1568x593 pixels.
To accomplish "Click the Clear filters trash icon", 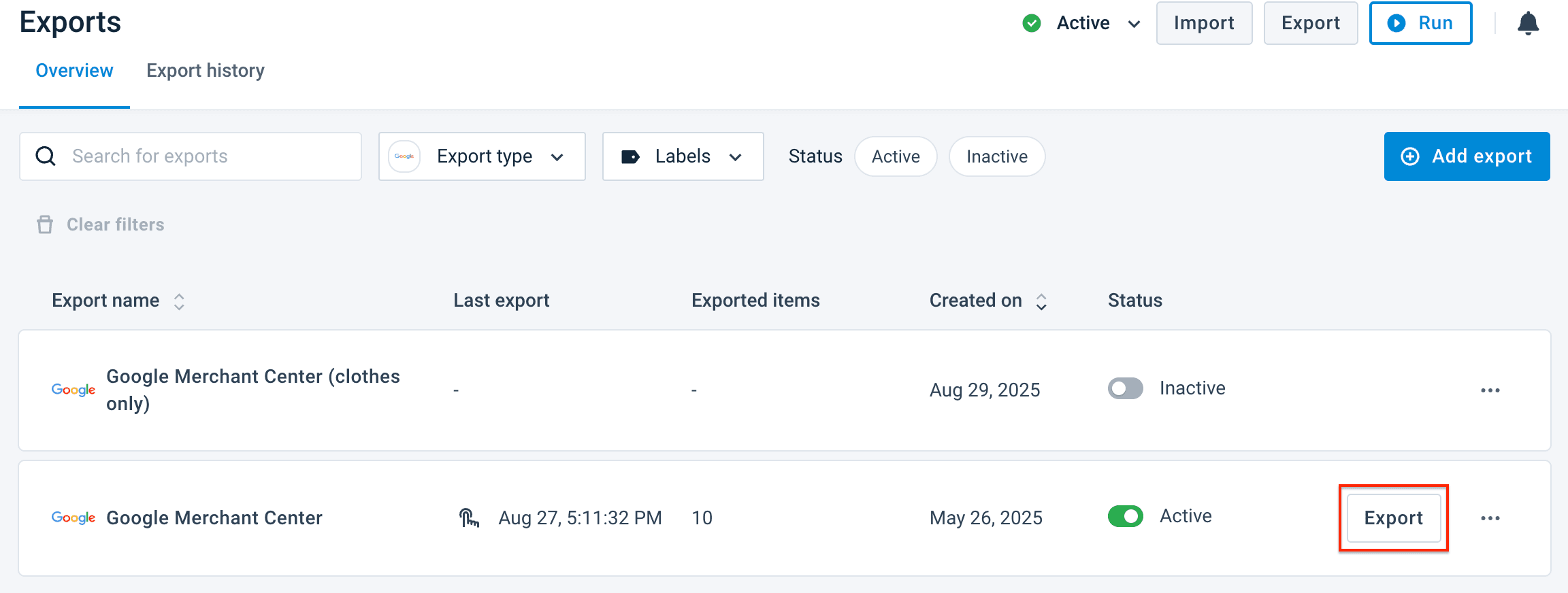I will pyautogui.click(x=45, y=224).
